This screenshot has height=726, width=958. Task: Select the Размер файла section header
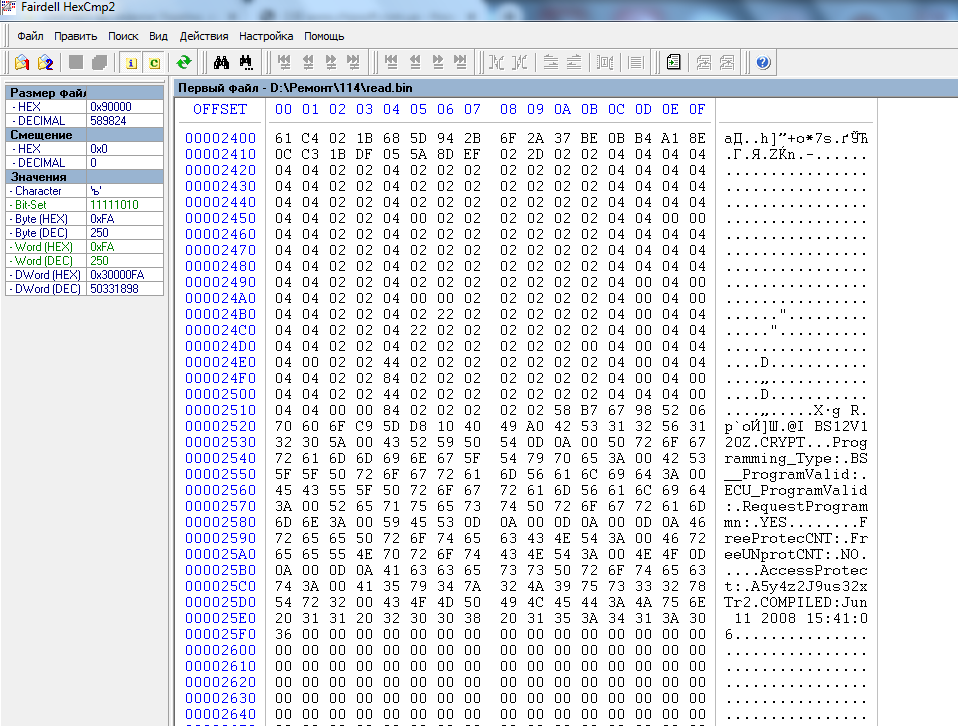click(x=47, y=92)
